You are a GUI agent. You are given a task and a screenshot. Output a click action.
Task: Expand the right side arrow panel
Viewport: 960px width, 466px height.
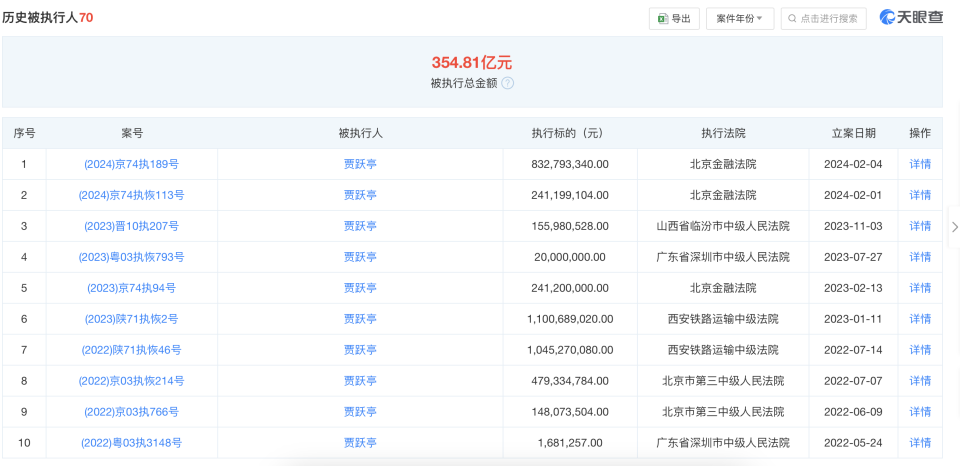point(954,227)
